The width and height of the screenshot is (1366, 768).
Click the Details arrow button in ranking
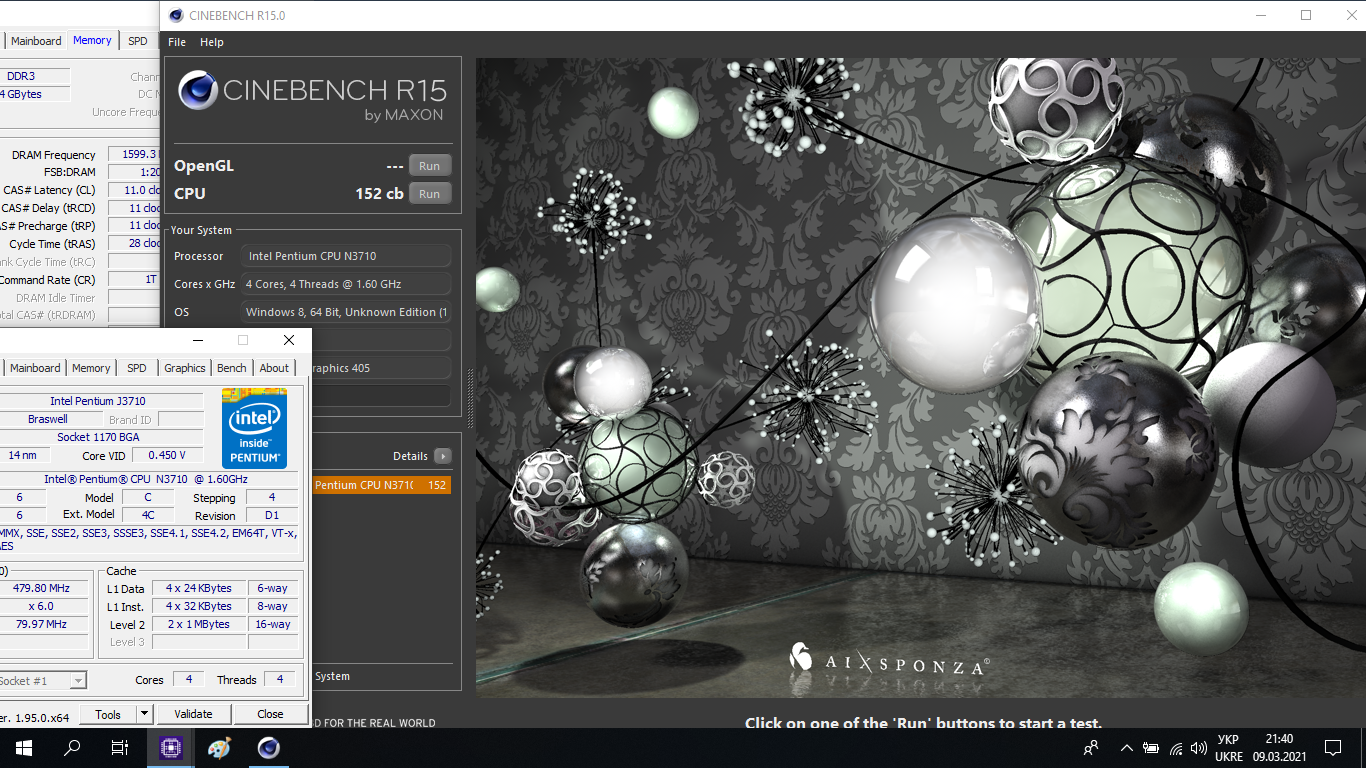[x=443, y=456]
